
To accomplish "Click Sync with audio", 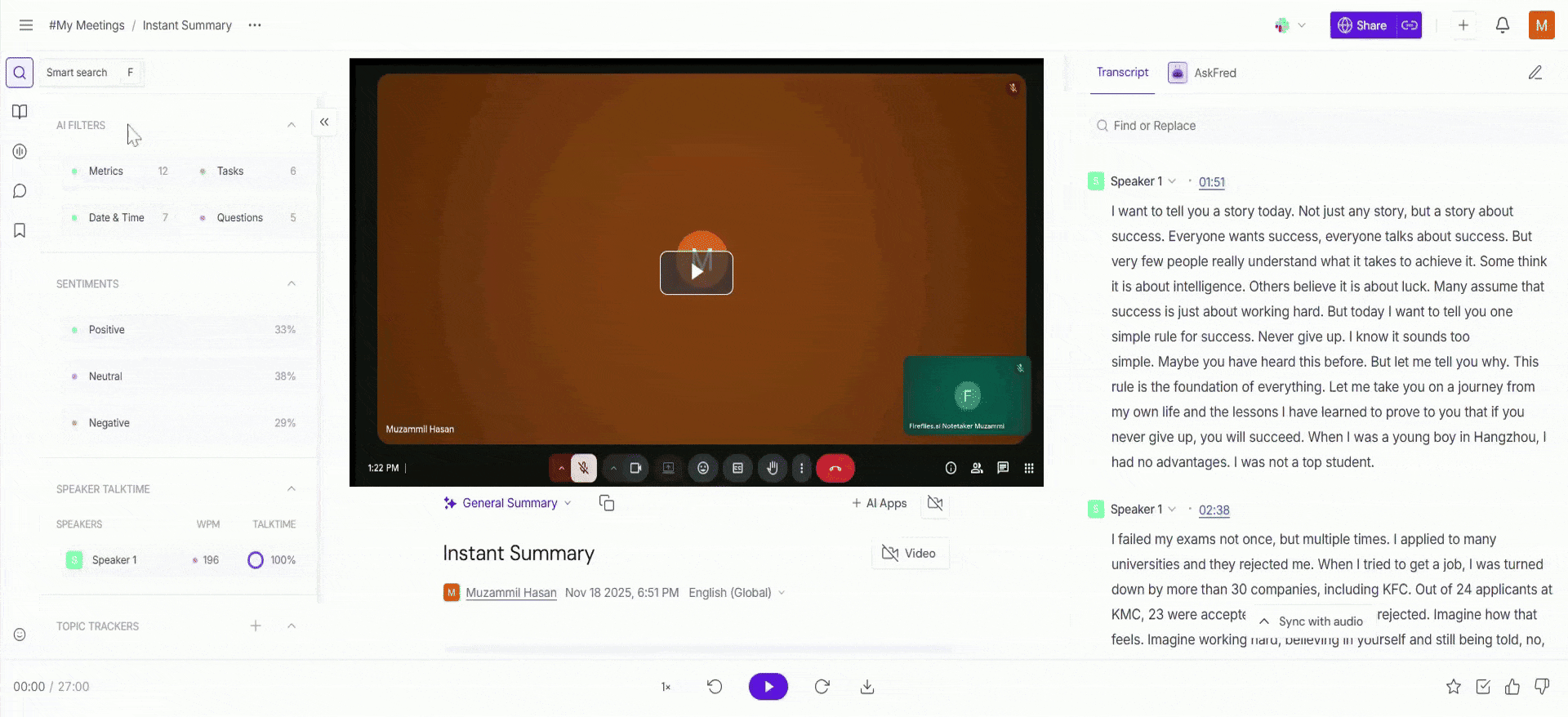I will pos(1311,621).
